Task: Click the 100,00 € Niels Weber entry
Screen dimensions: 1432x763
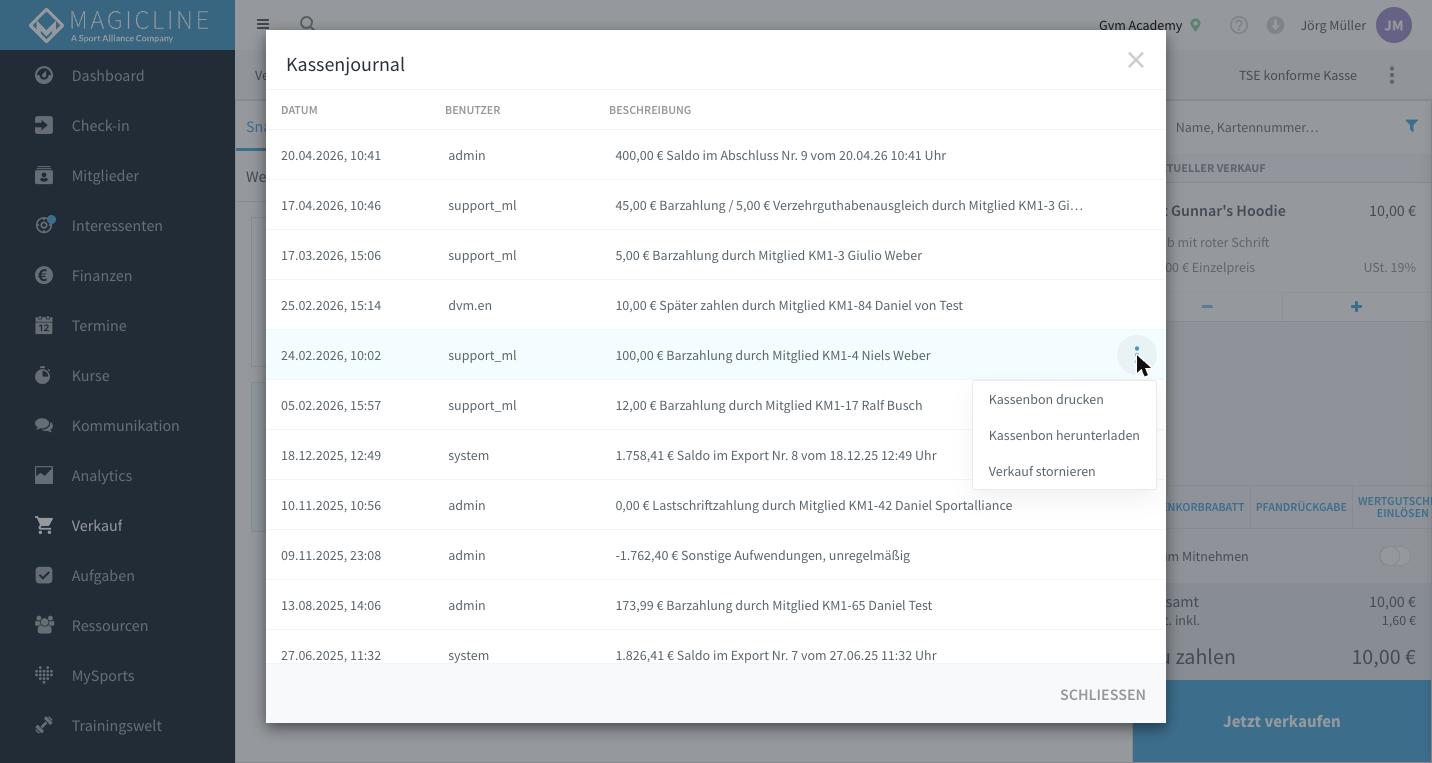Action: click(x=716, y=355)
